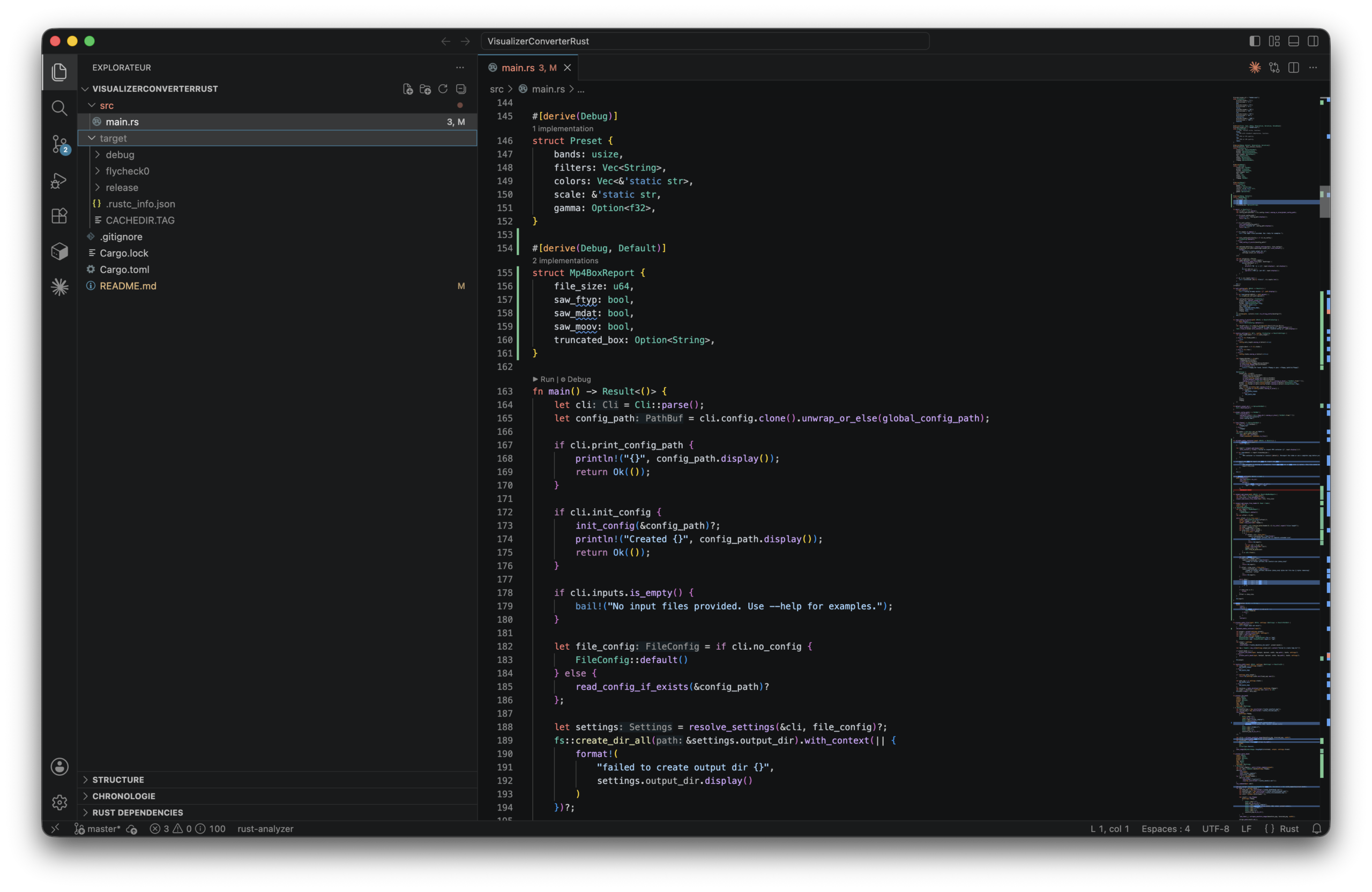Screen dimensions: 1372x892
Task: Open the Extensions view icon
Action: coord(59,215)
